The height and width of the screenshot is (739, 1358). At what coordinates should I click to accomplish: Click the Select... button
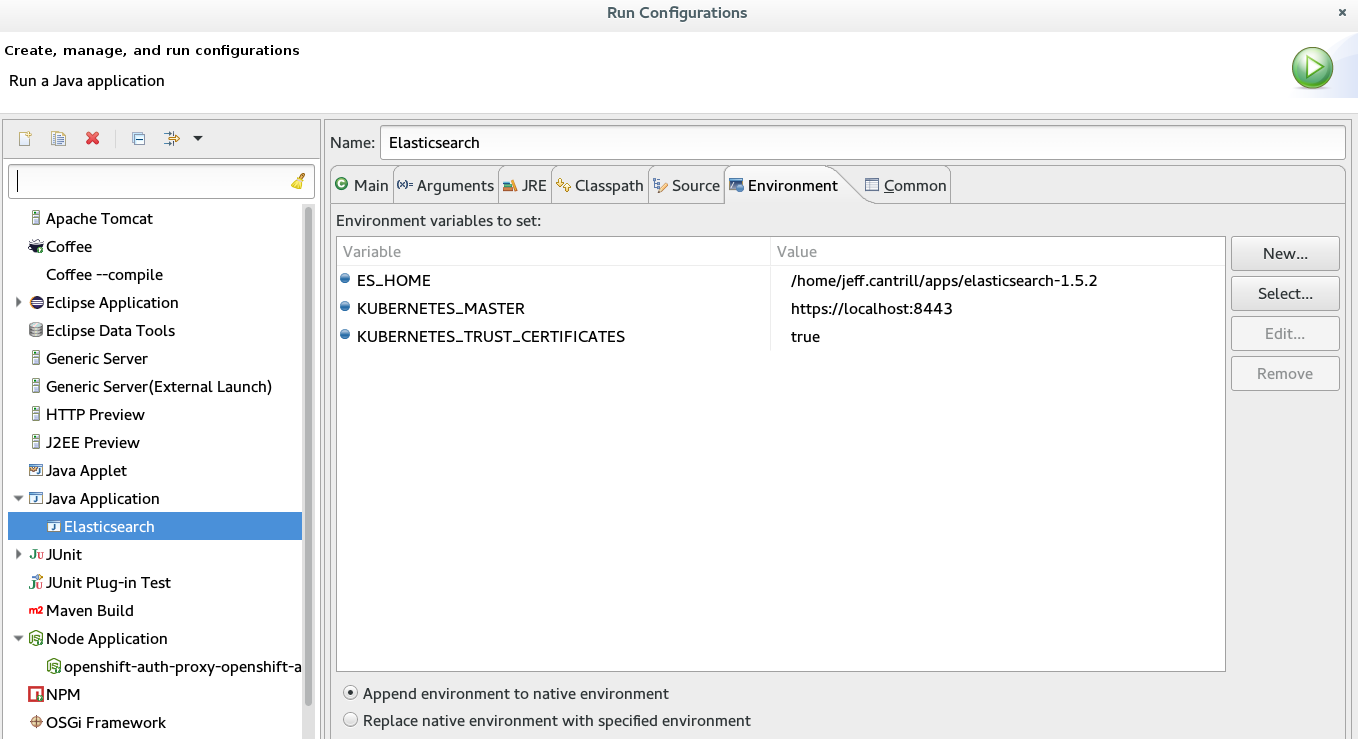(x=1285, y=293)
